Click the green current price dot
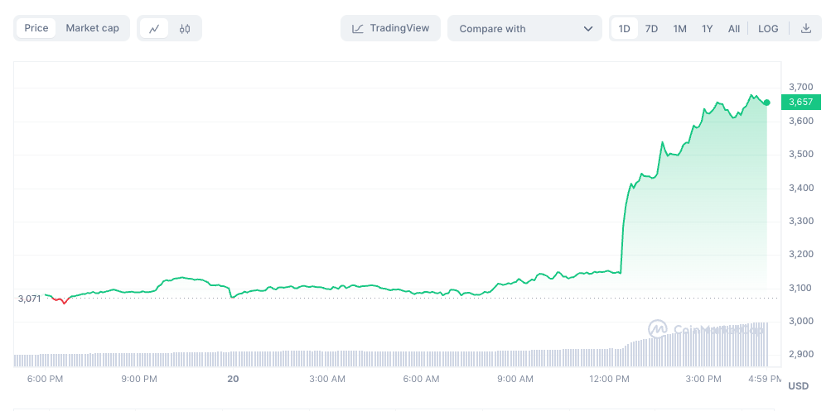Viewport: 832px width, 412px height. [x=767, y=102]
